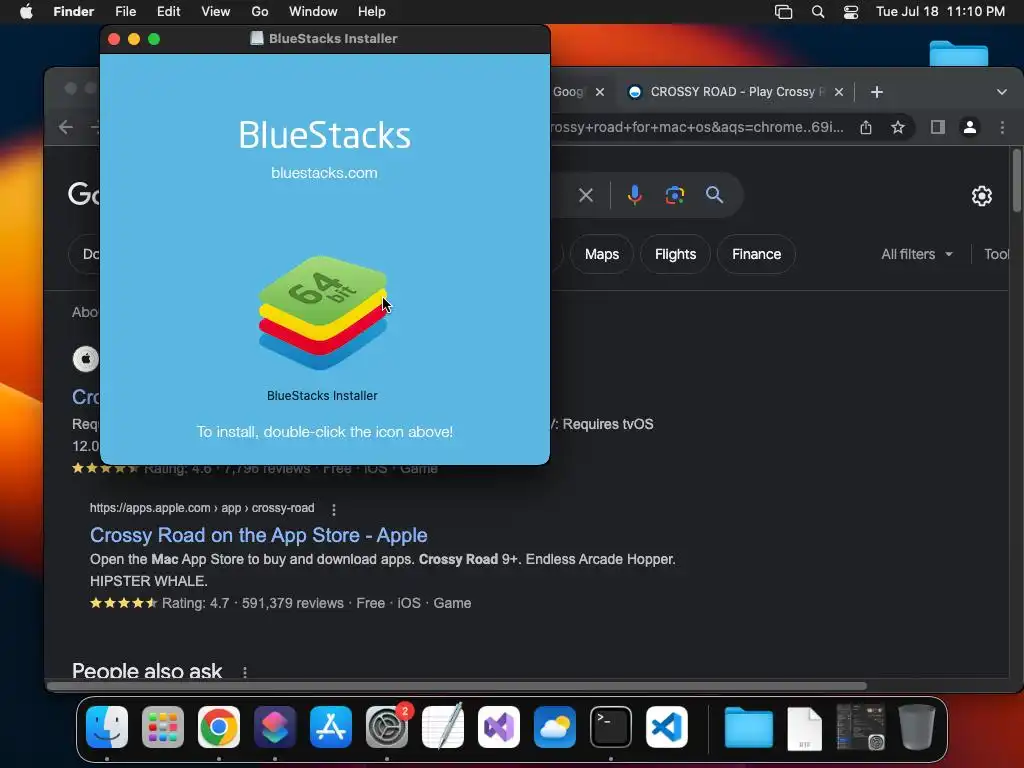
Task: Click the bluestacks.com text in installer
Action: pos(324,173)
